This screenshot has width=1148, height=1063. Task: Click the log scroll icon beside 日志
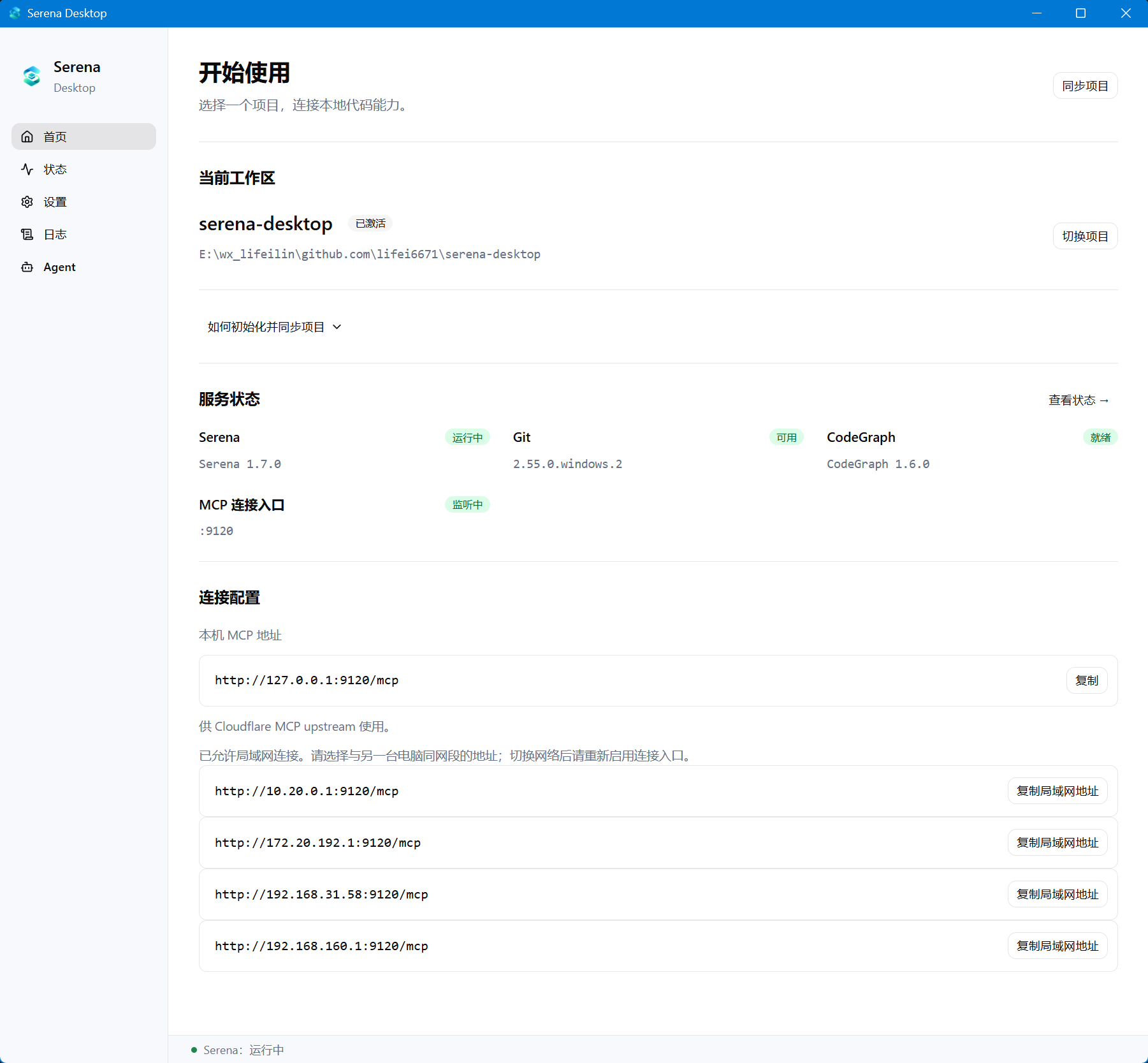tap(27, 234)
